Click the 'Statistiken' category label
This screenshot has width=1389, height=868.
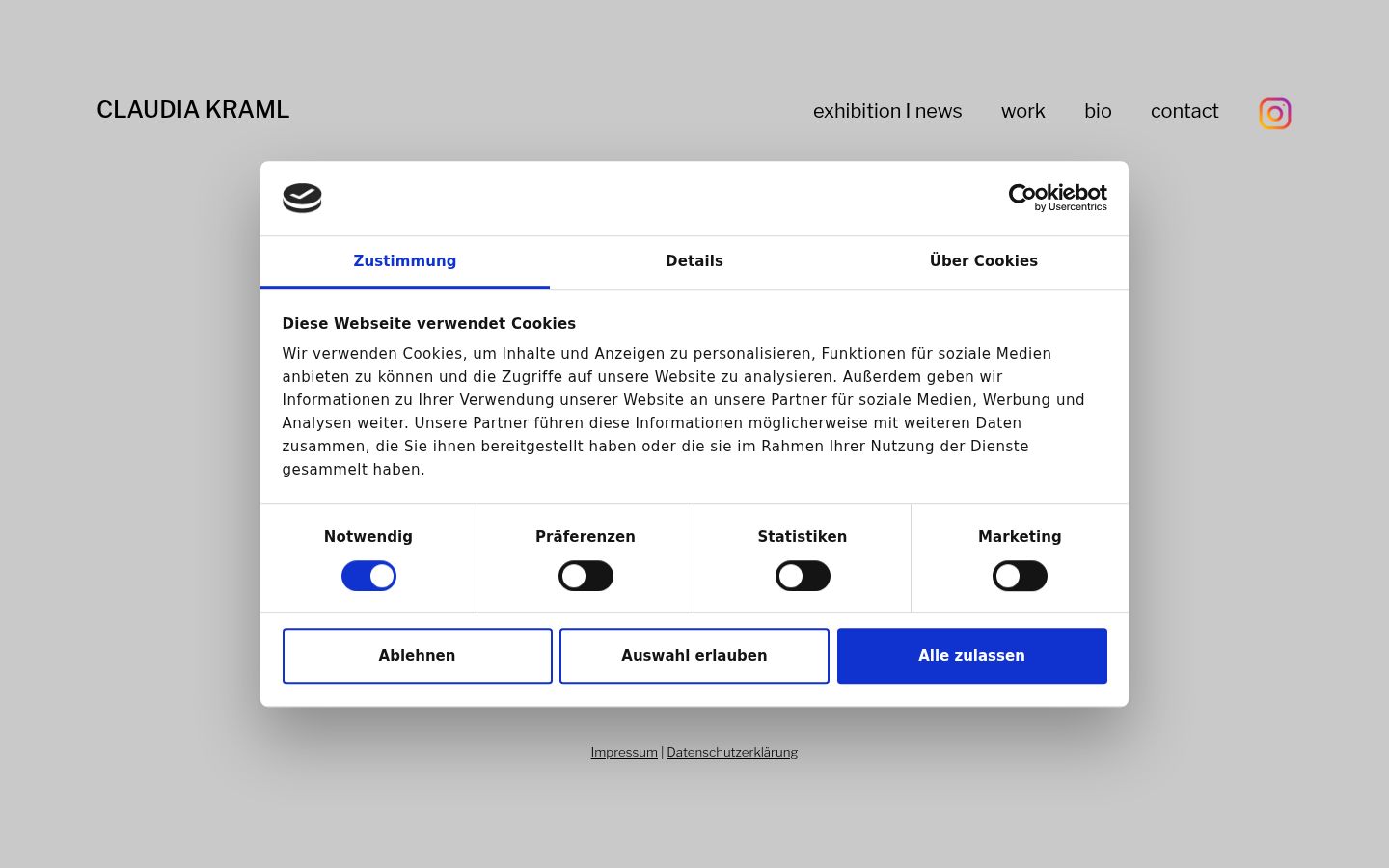click(803, 537)
